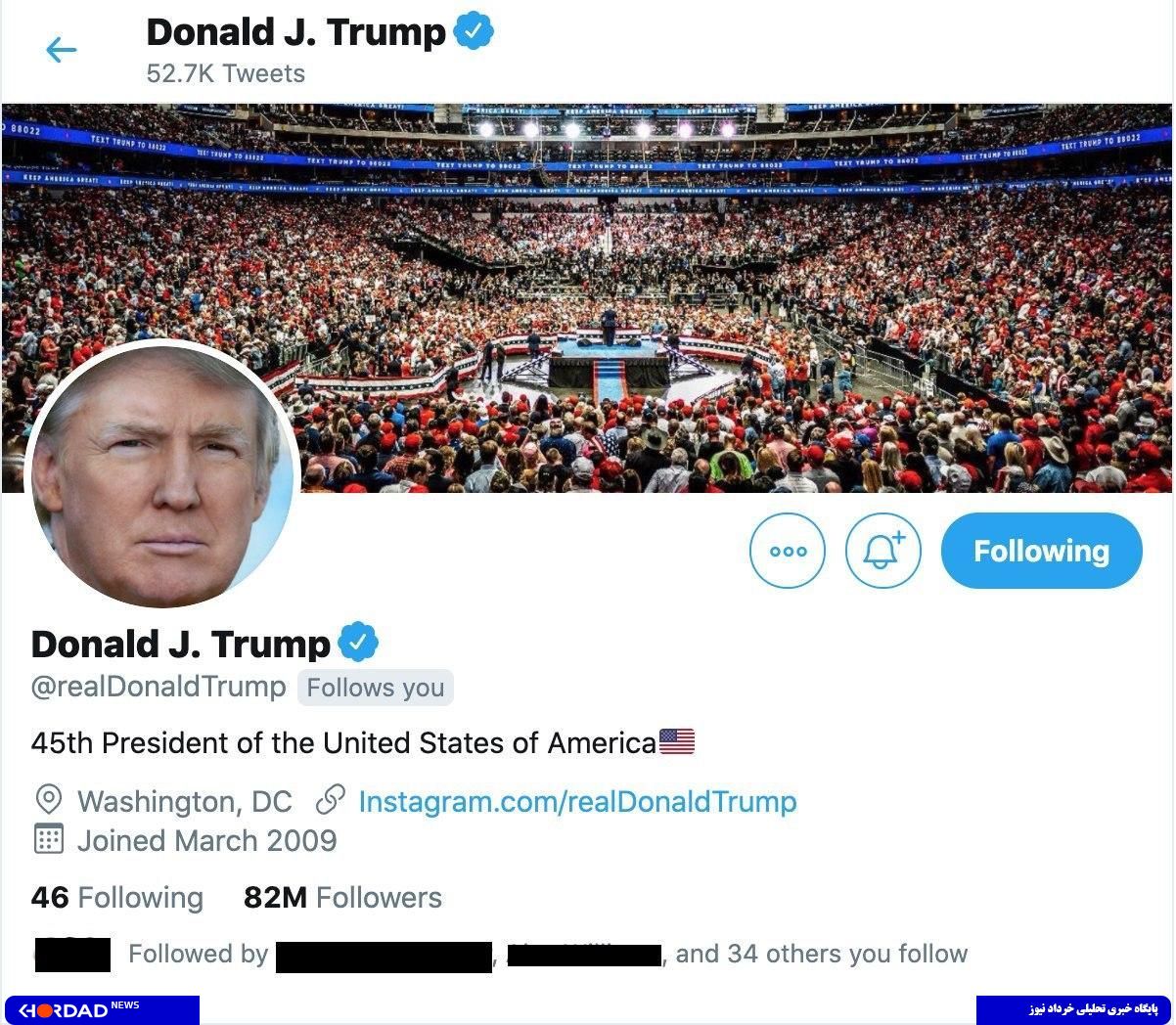Click the location pin icon
The height and width of the screenshot is (1025, 1176).
(48, 801)
